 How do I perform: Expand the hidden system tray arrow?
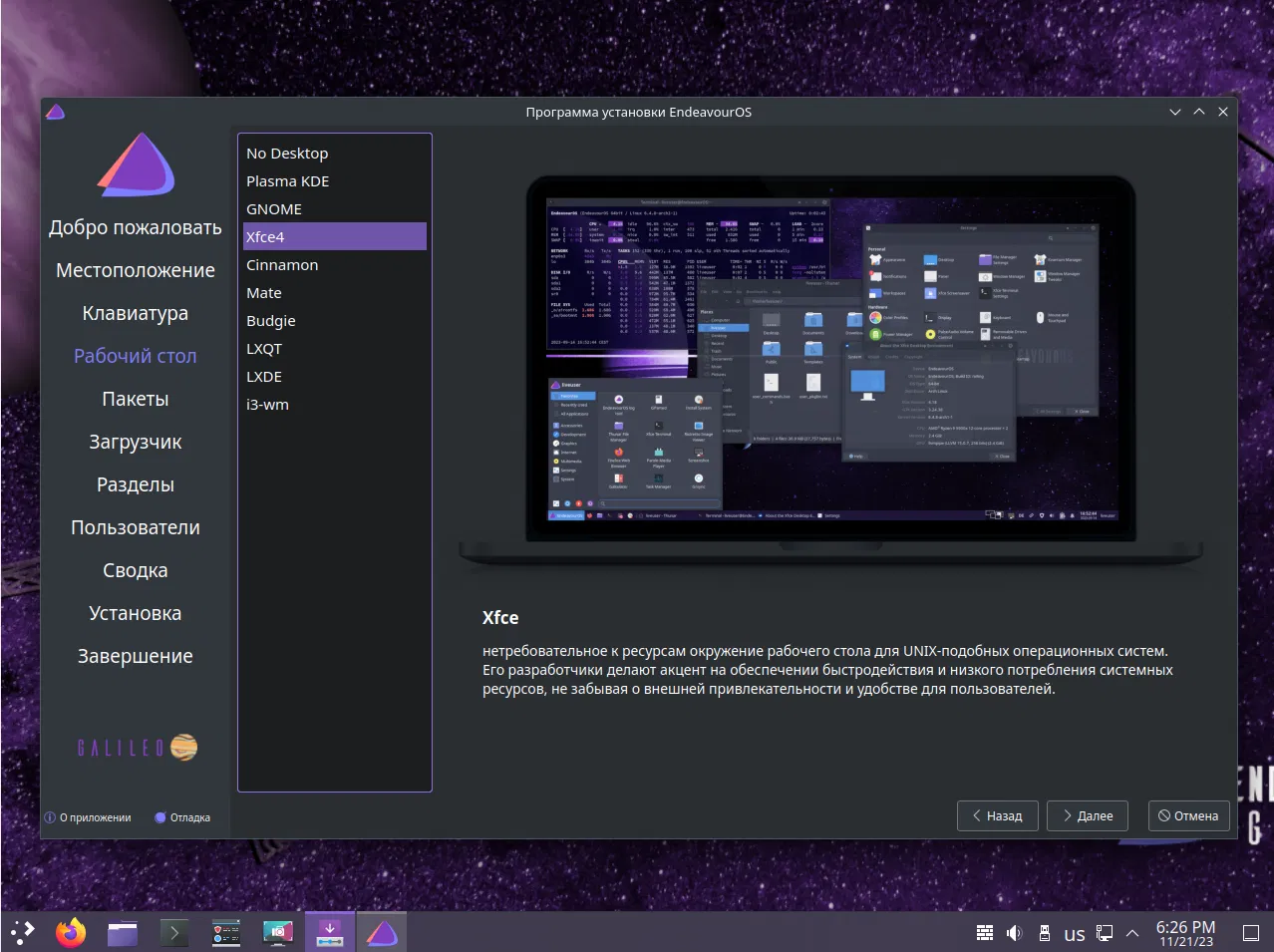pyautogui.click(x=1132, y=933)
